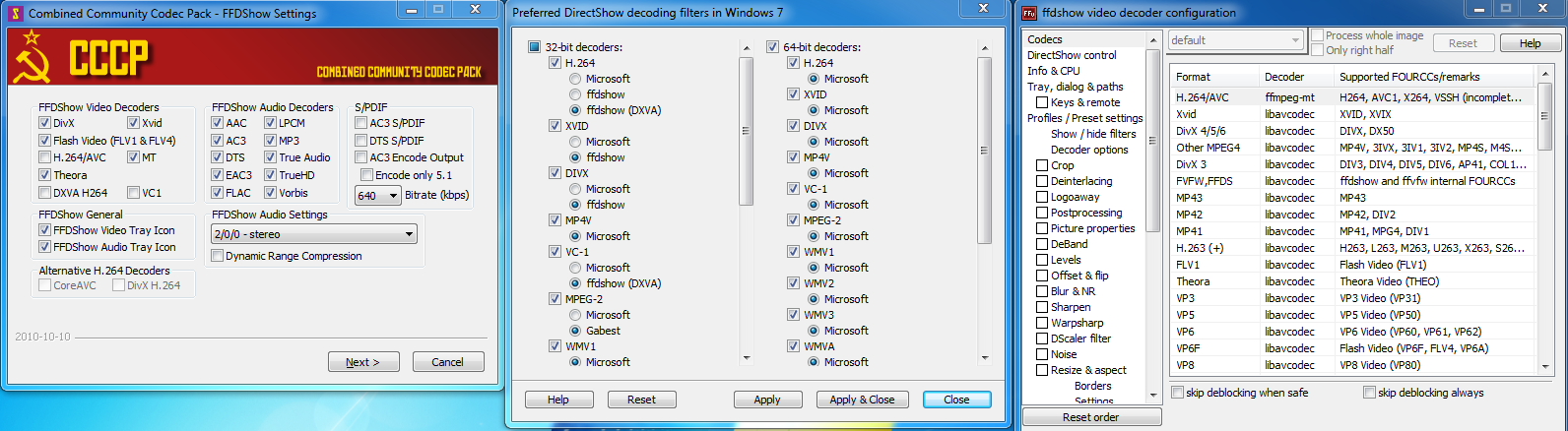Click the Reset order button

(1090, 417)
